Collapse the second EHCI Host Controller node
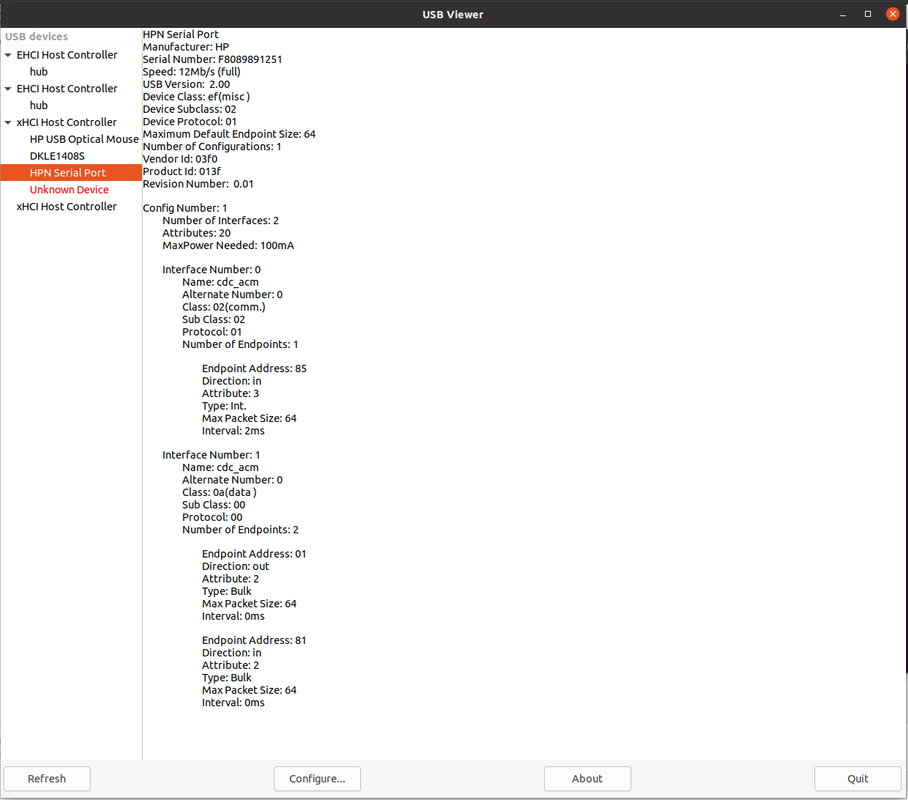This screenshot has width=908, height=800. (x=8, y=89)
